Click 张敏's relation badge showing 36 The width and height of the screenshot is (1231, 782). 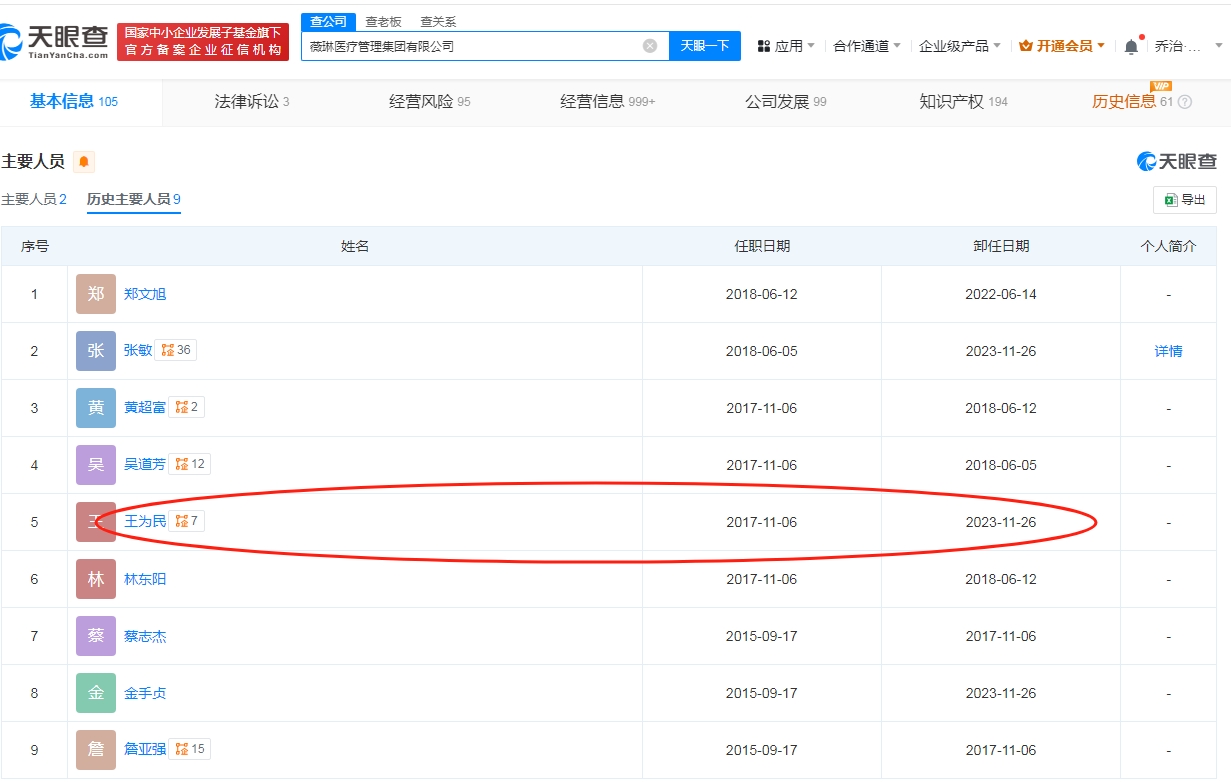click(176, 350)
